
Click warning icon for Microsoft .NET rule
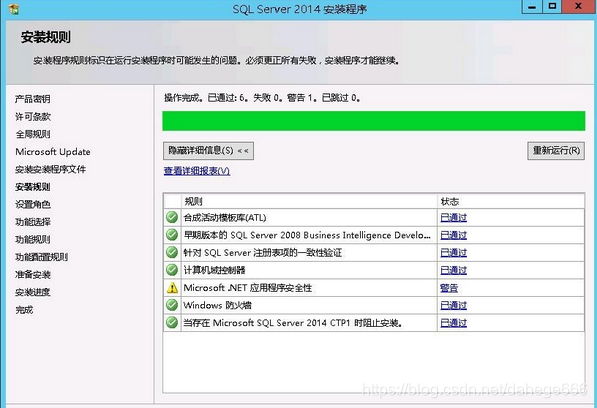point(172,288)
